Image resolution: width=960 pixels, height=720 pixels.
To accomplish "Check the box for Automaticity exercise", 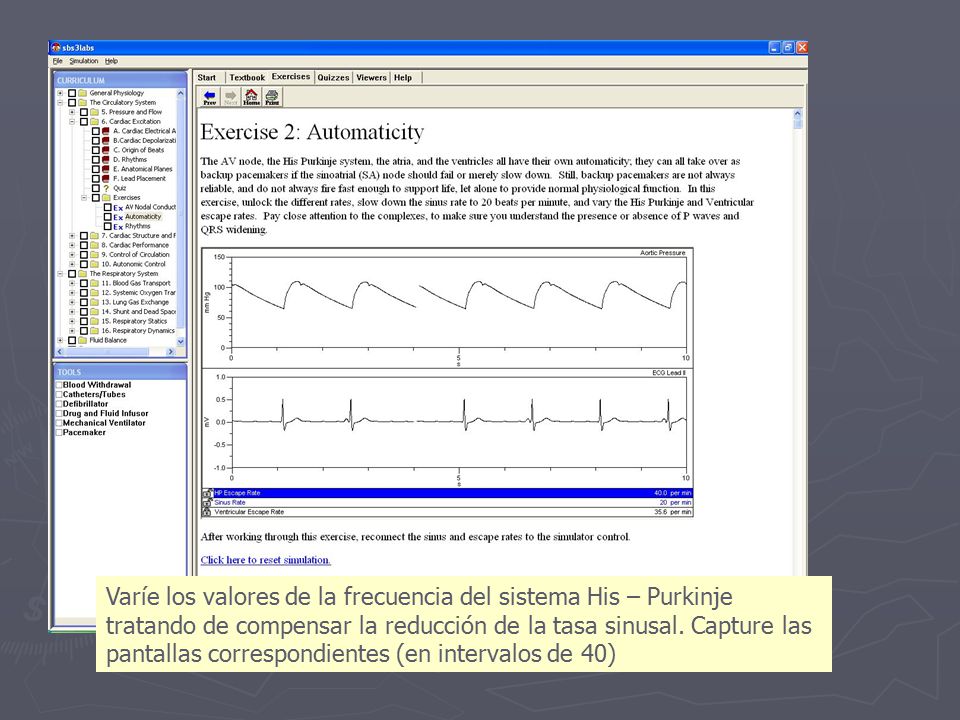I will (108, 217).
